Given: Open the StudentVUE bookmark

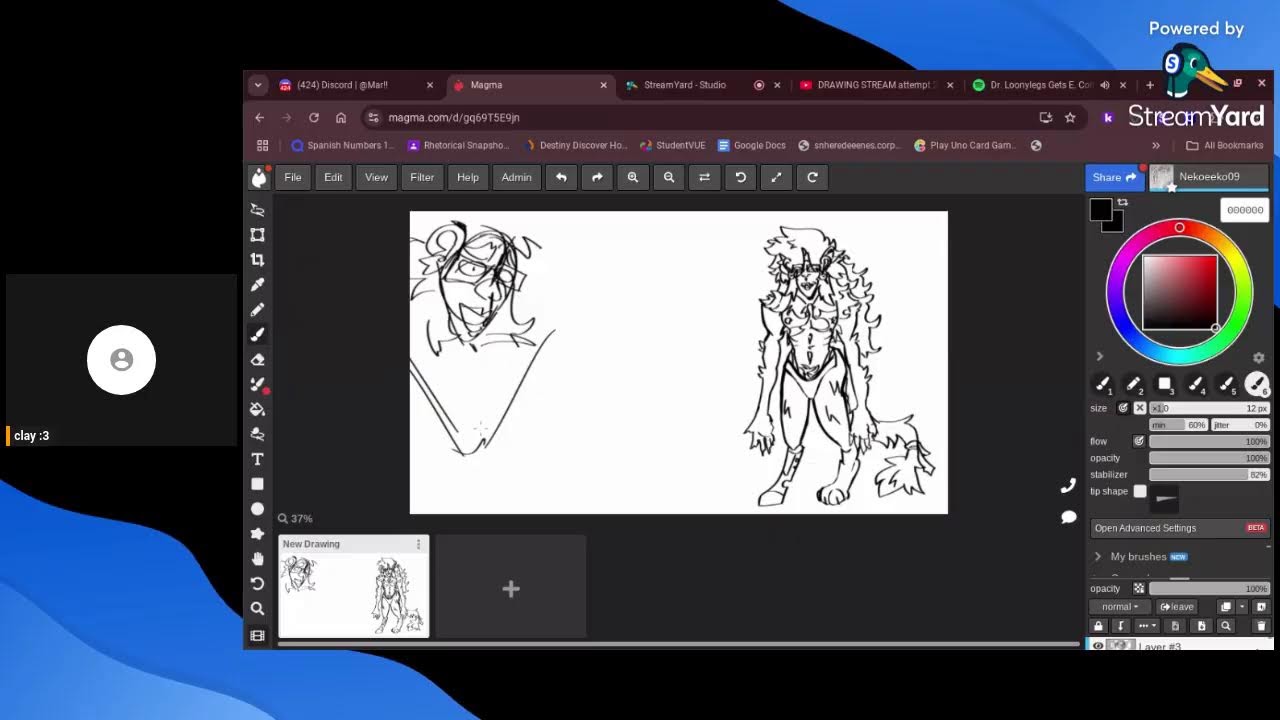Looking at the screenshot, I should pos(672,145).
